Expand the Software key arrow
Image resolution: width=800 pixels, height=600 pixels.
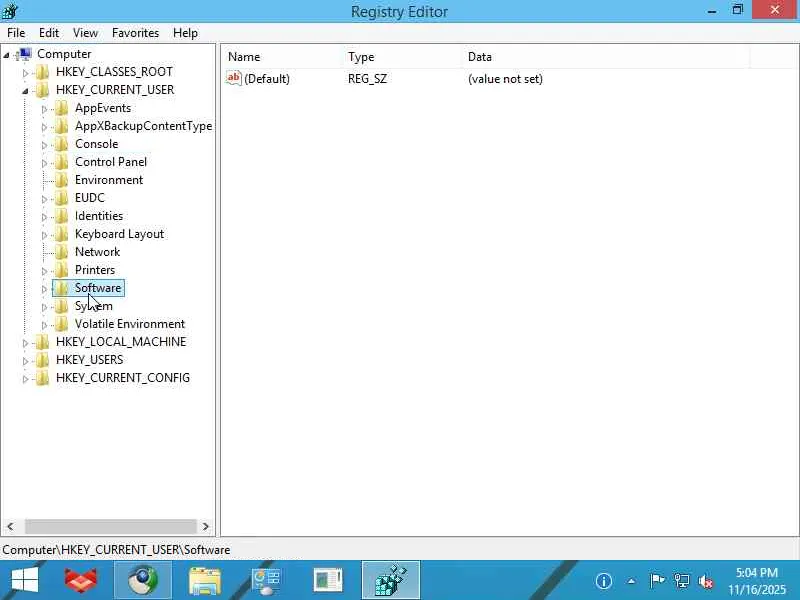[x=44, y=289]
